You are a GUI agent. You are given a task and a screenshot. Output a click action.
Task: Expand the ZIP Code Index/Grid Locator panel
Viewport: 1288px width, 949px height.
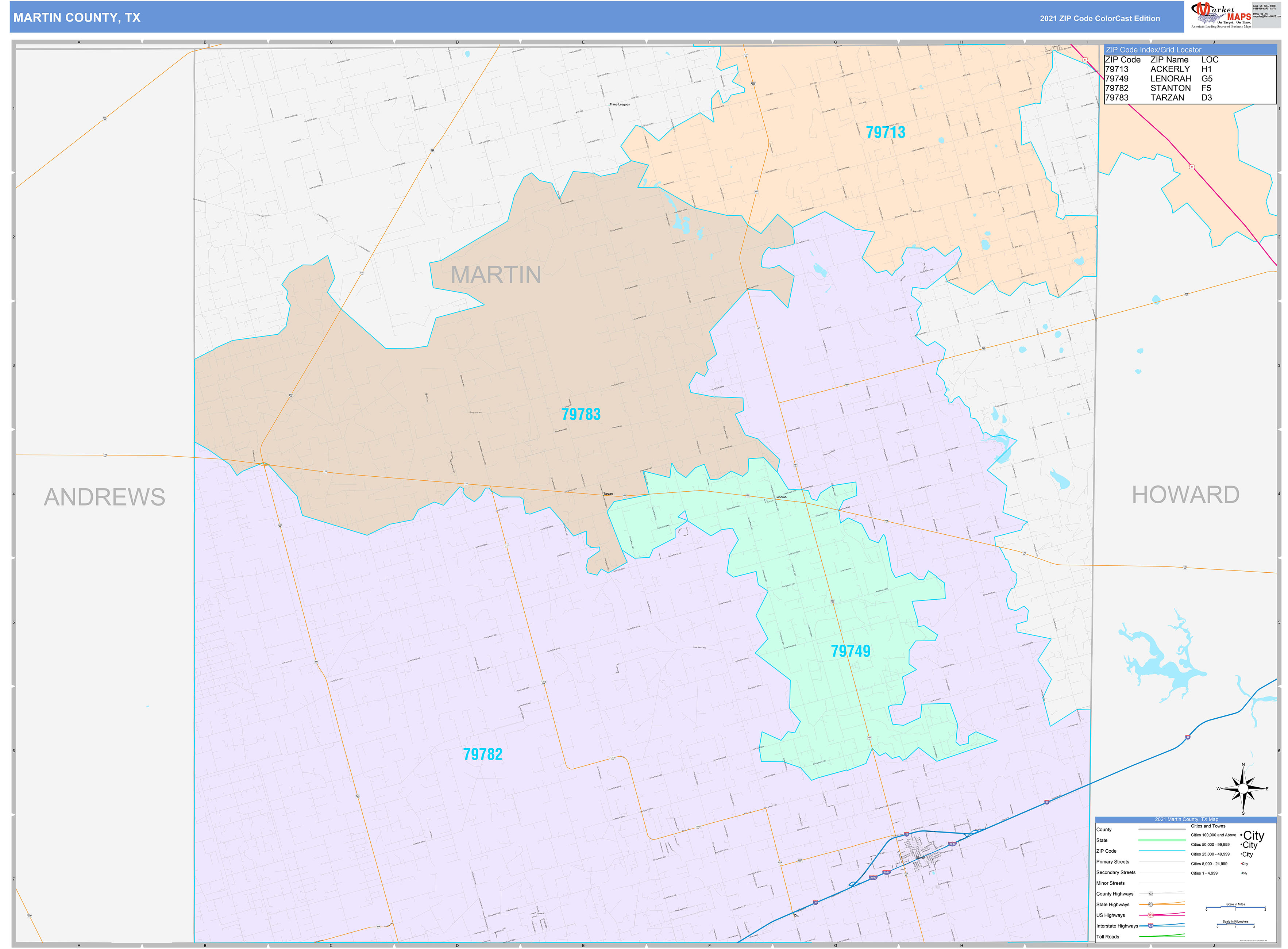point(1154,50)
